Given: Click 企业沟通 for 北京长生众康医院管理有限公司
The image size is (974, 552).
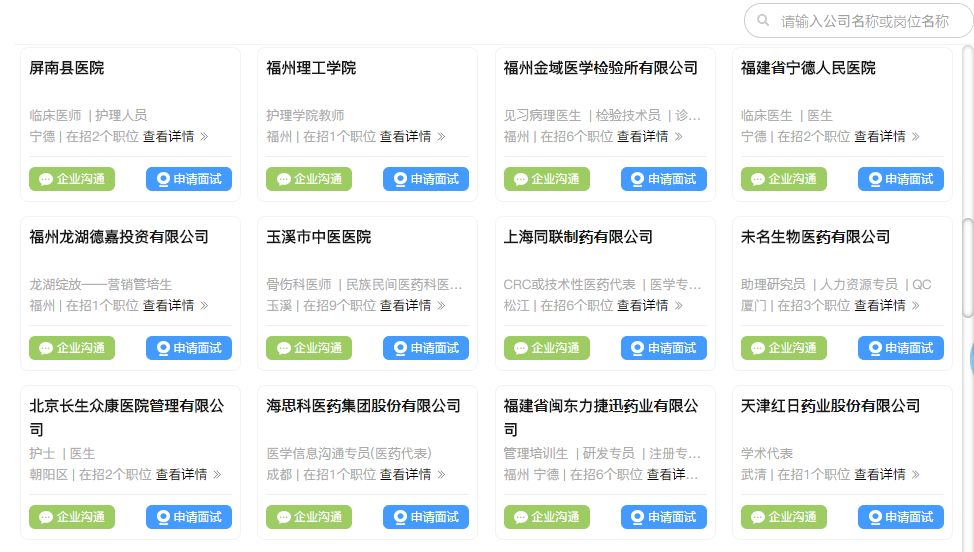Looking at the screenshot, I should [72, 517].
